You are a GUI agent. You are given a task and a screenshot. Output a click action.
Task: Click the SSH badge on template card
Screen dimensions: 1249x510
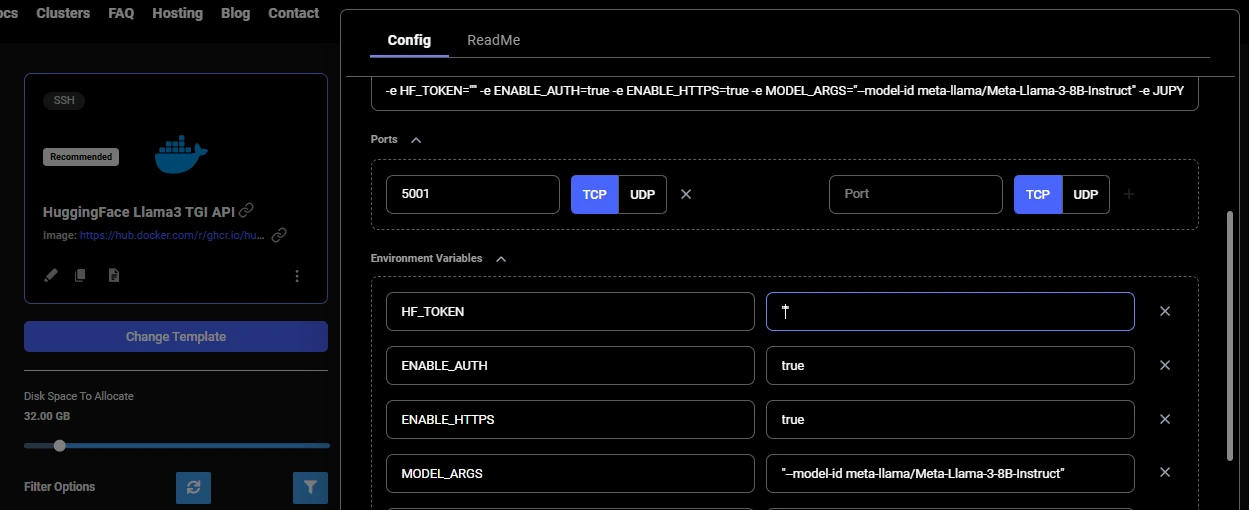pyautogui.click(x=65, y=101)
